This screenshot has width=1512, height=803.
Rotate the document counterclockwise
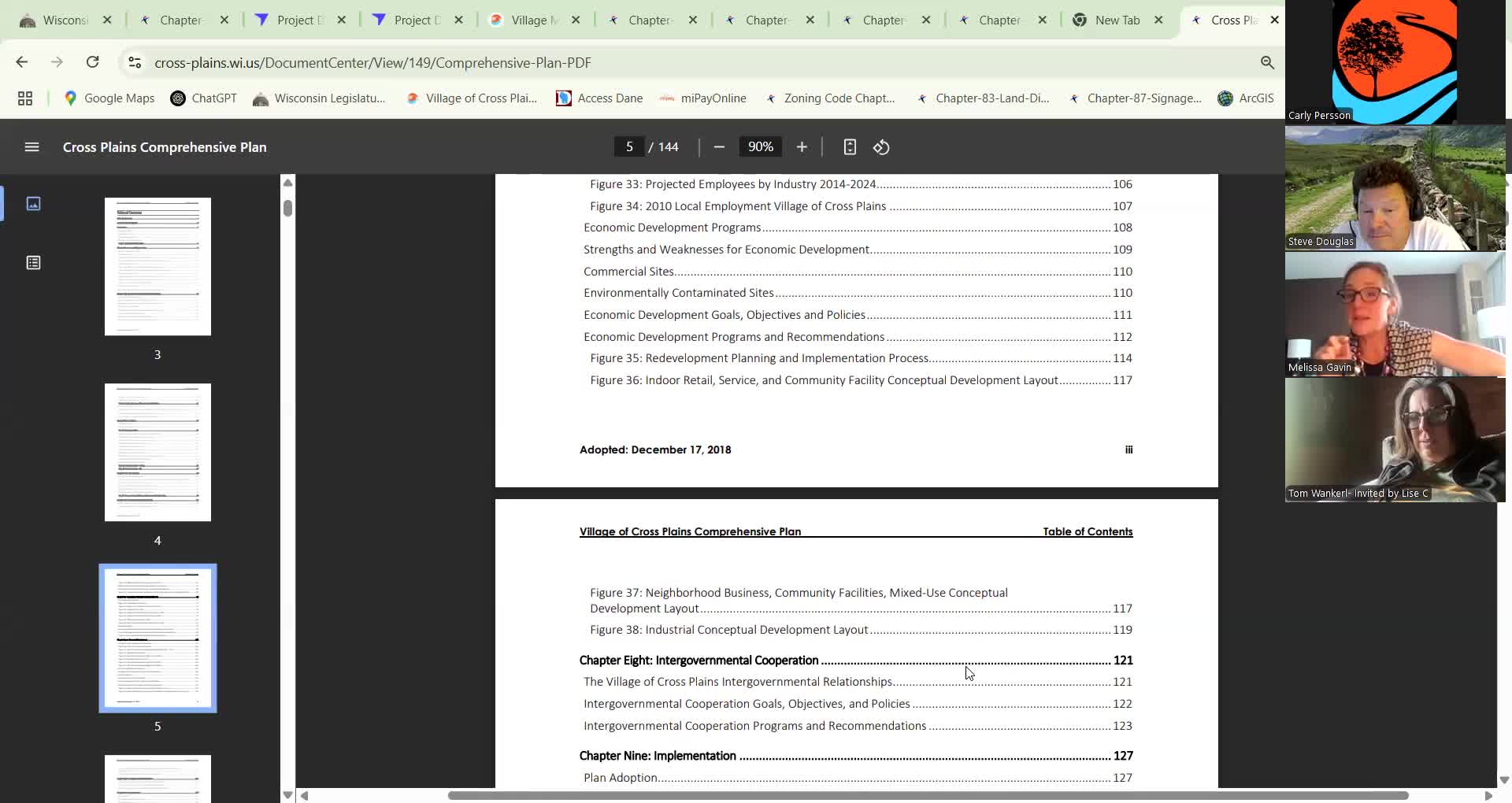[881, 147]
